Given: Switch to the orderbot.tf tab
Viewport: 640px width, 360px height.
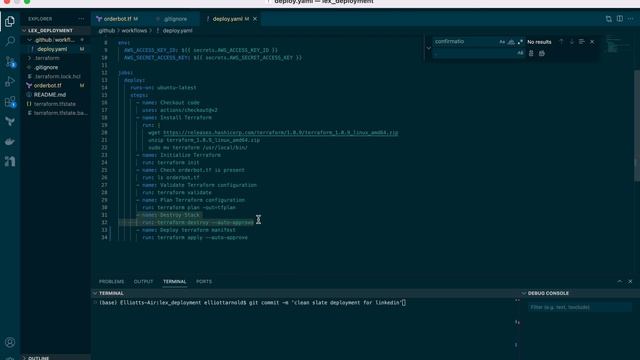Looking at the screenshot, I should pos(118,19).
